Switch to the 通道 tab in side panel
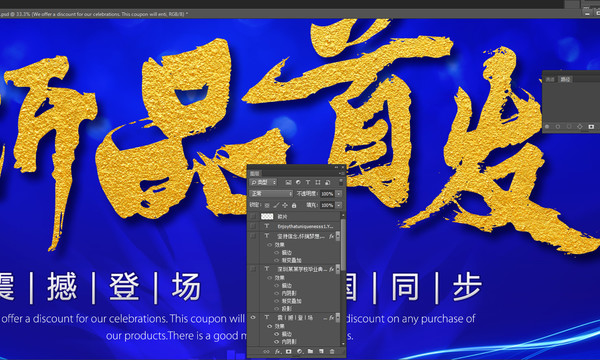600x360 pixels. point(550,79)
